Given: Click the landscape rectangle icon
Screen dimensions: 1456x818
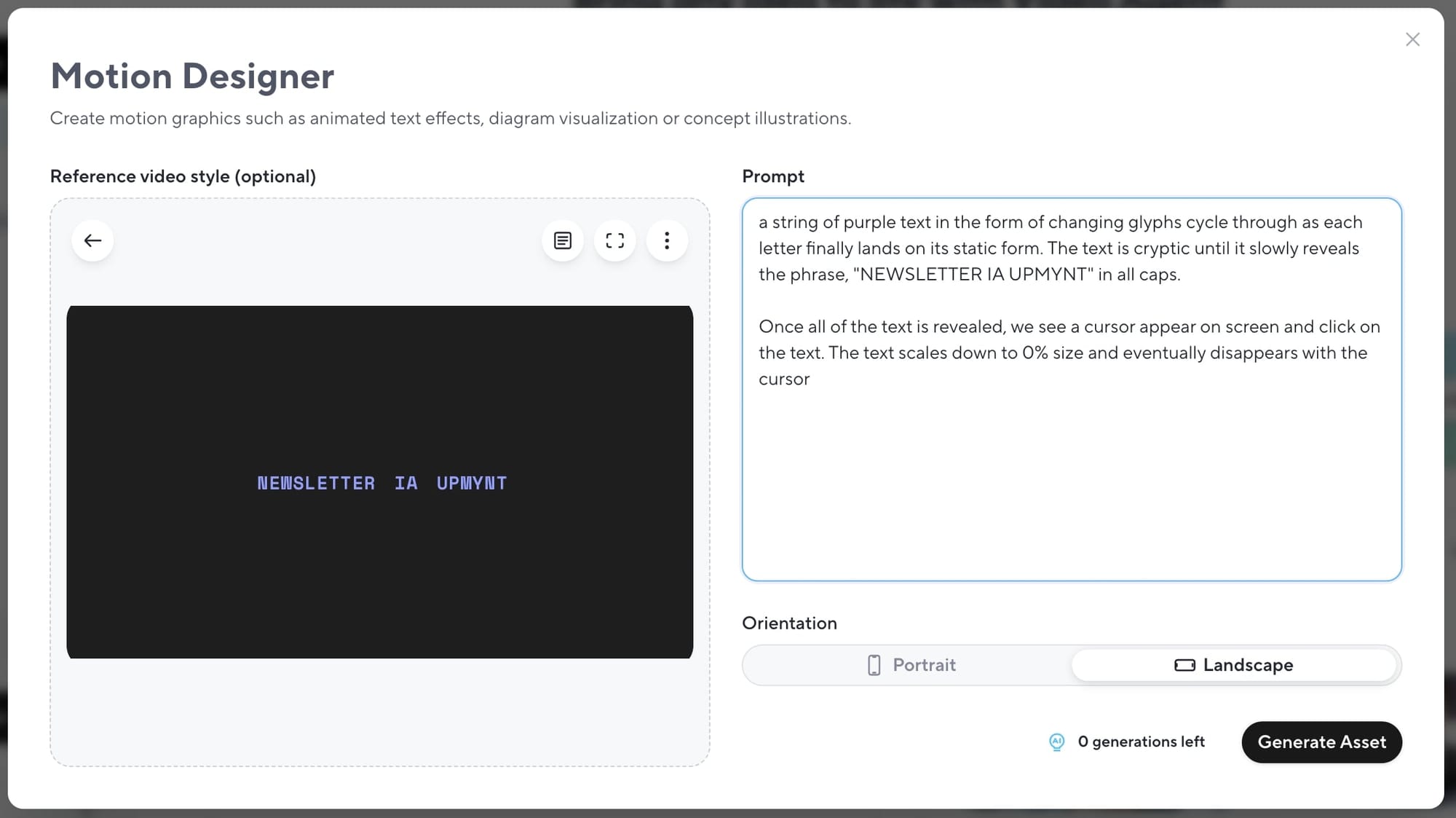Looking at the screenshot, I should coord(1184,665).
